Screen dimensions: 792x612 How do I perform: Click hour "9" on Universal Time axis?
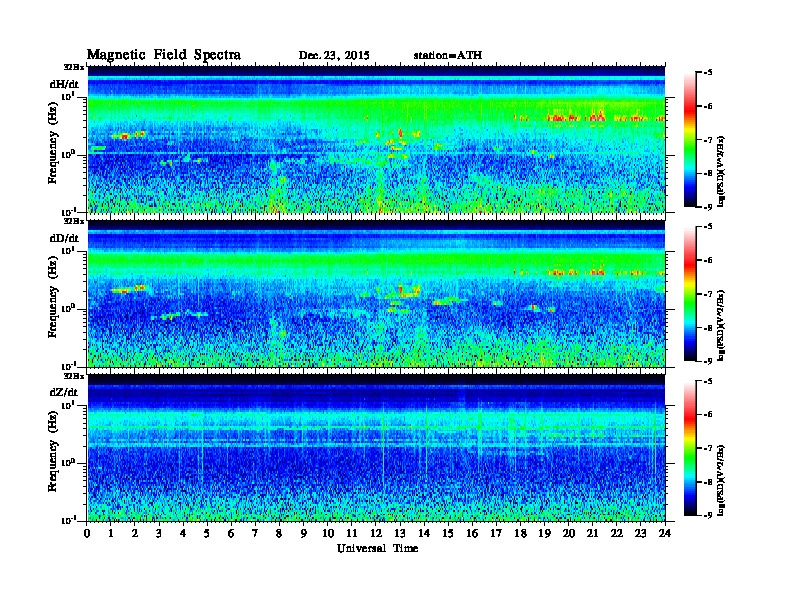coord(304,534)
